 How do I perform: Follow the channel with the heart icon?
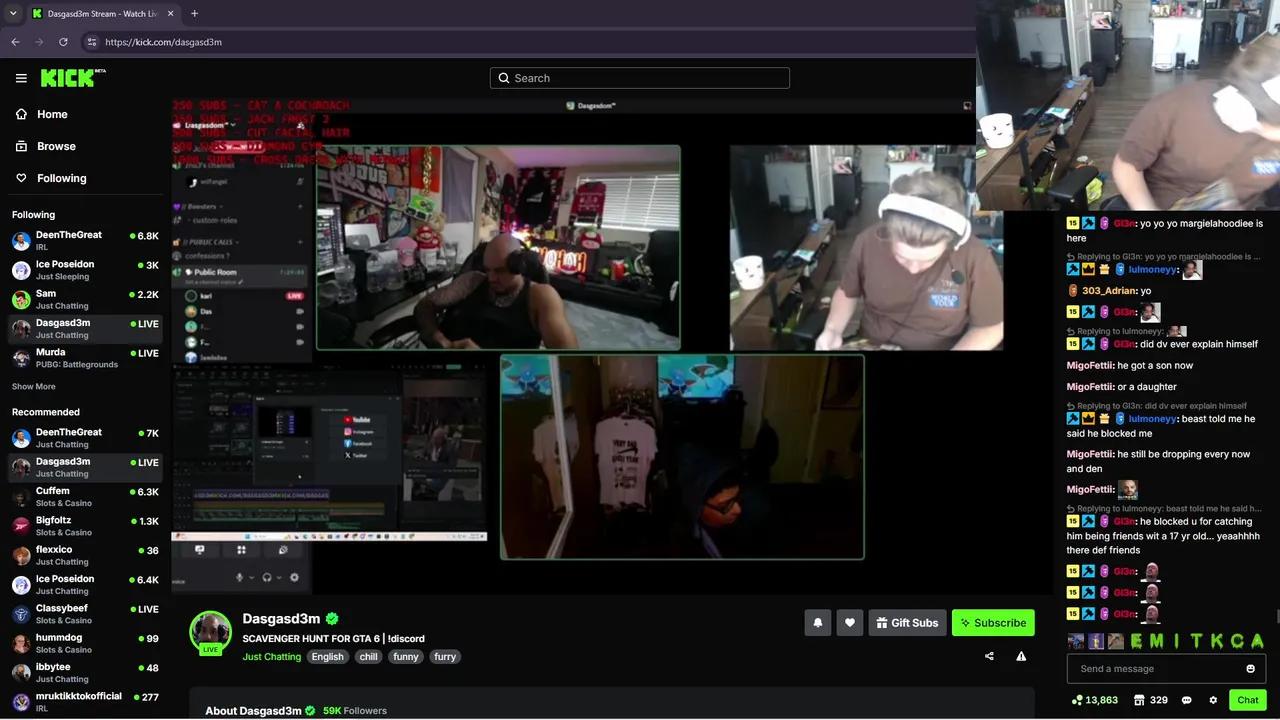pos(849,623)
